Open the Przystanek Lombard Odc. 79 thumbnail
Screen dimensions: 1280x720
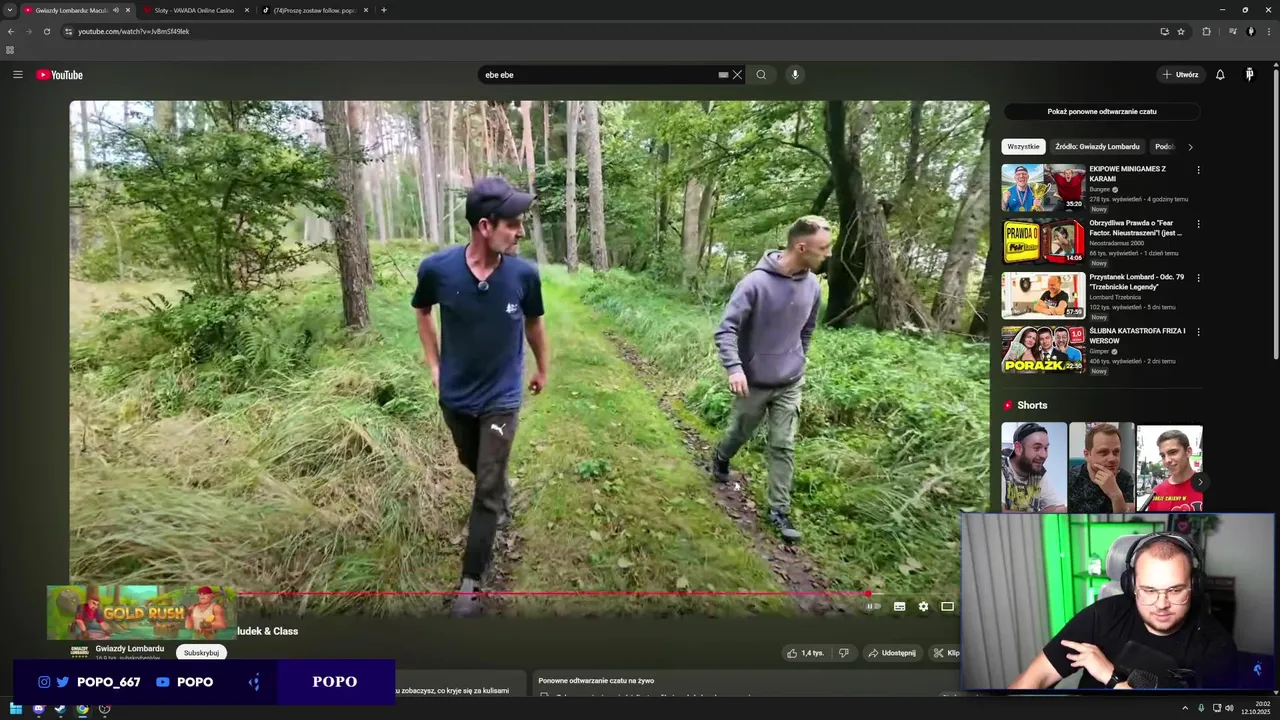pos(1043,295)
